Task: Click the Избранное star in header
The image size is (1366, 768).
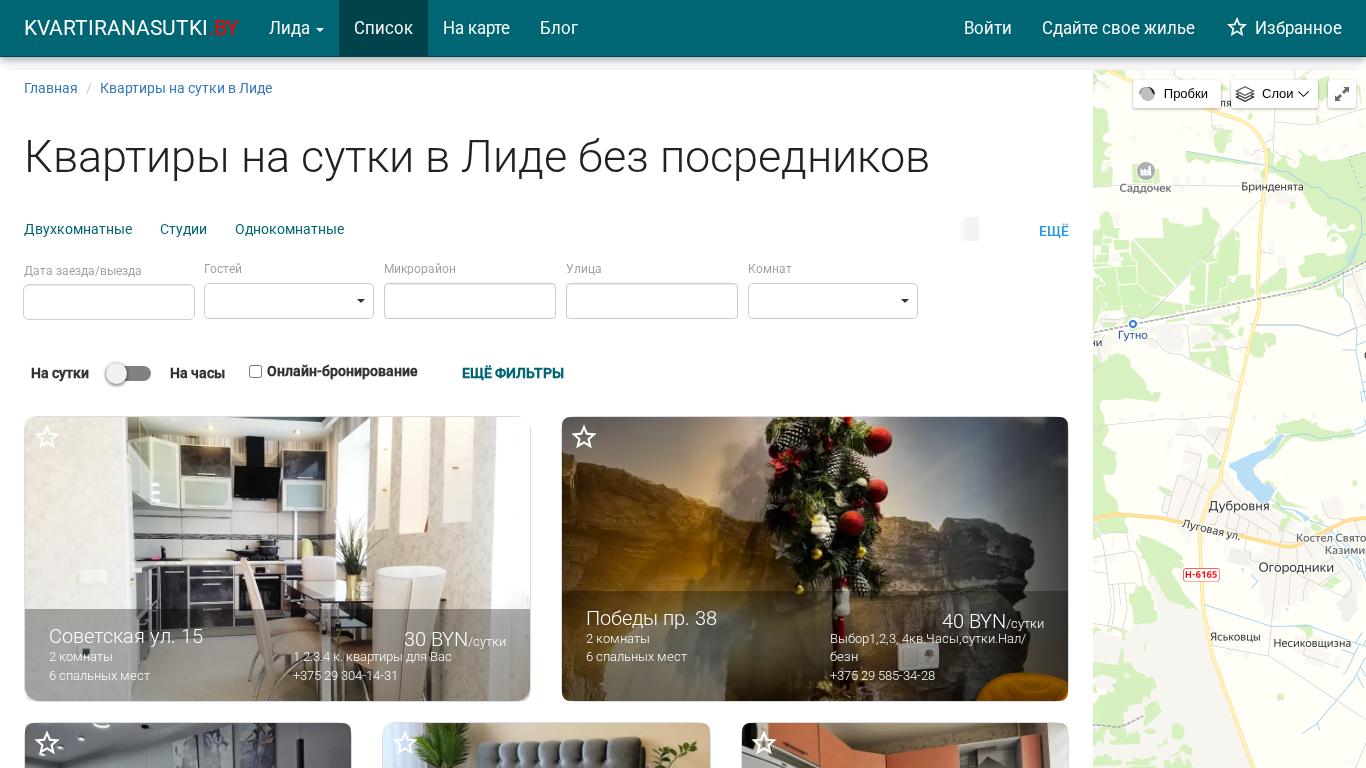Action: point(1237,28)
